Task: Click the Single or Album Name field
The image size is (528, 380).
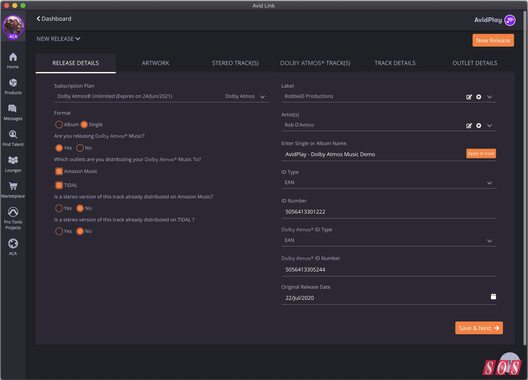Action: click(373, 154)
